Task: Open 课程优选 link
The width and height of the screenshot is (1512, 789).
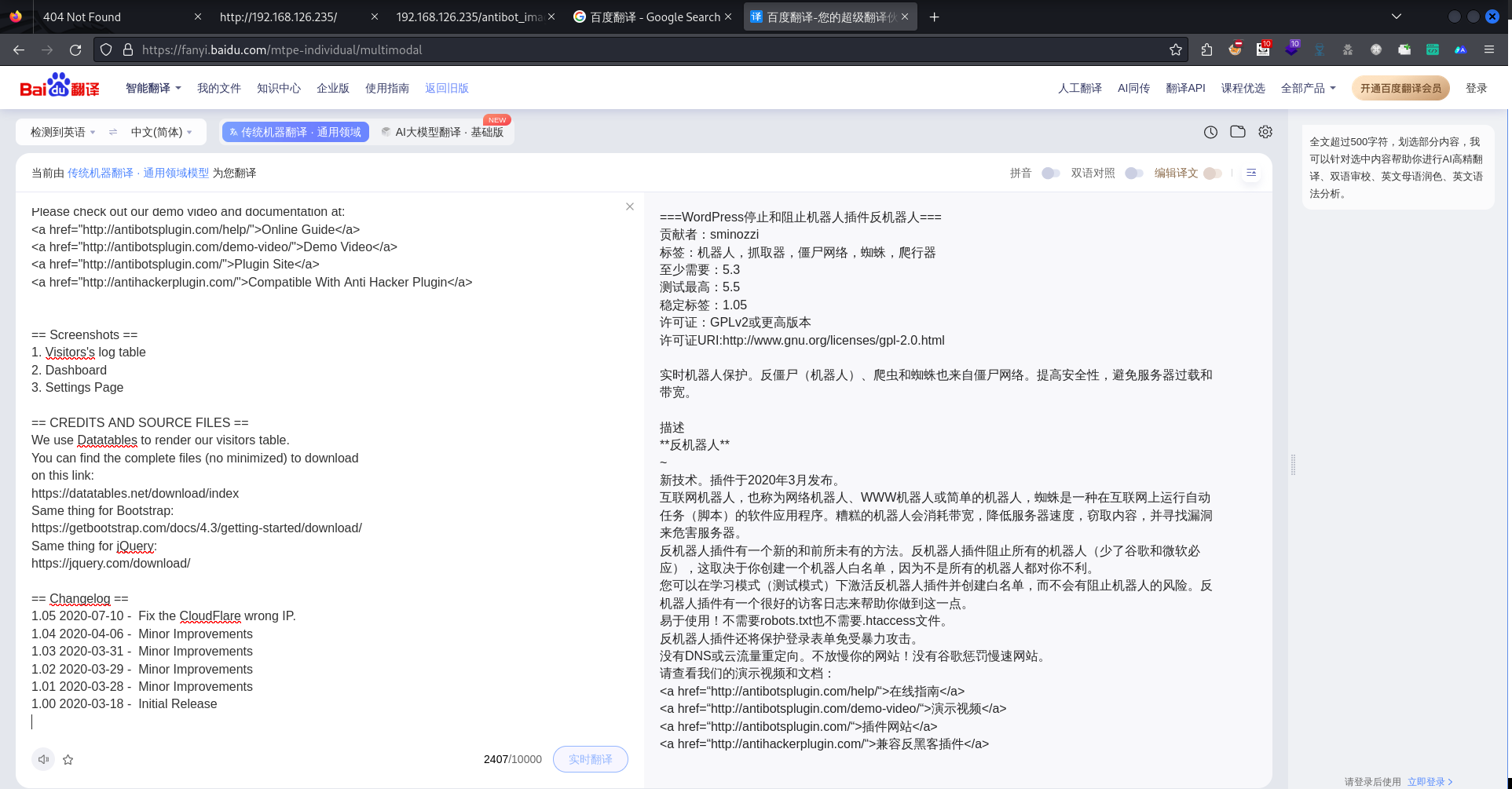Action: [1243, 88]
